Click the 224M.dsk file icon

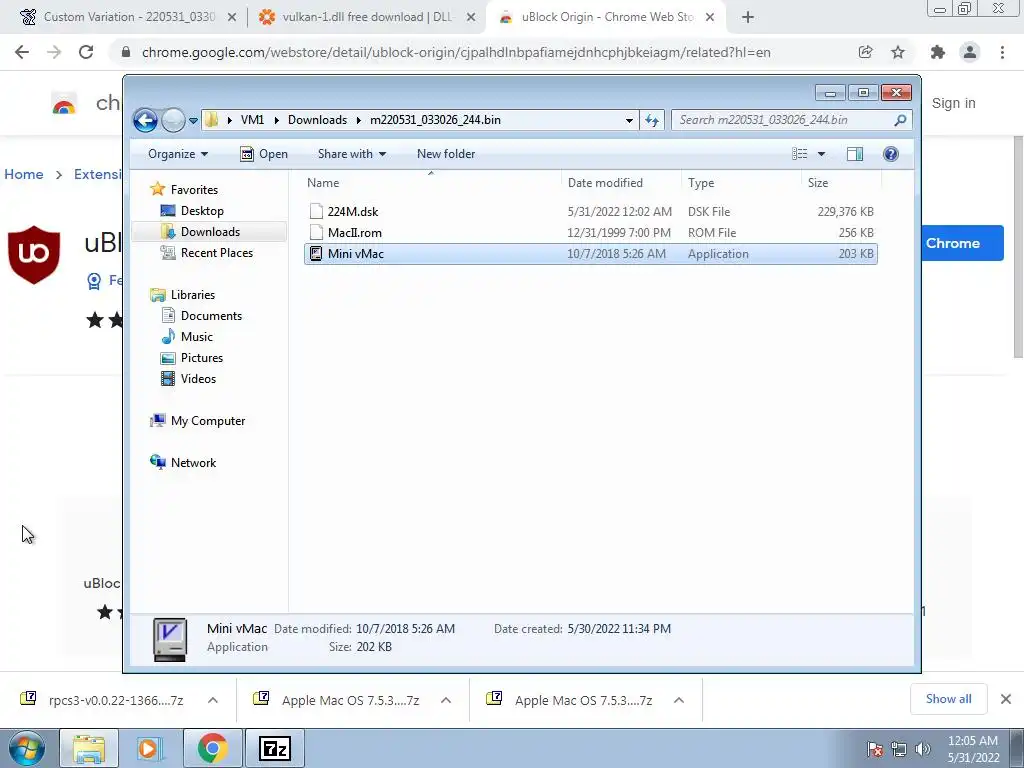click(316, 212)
